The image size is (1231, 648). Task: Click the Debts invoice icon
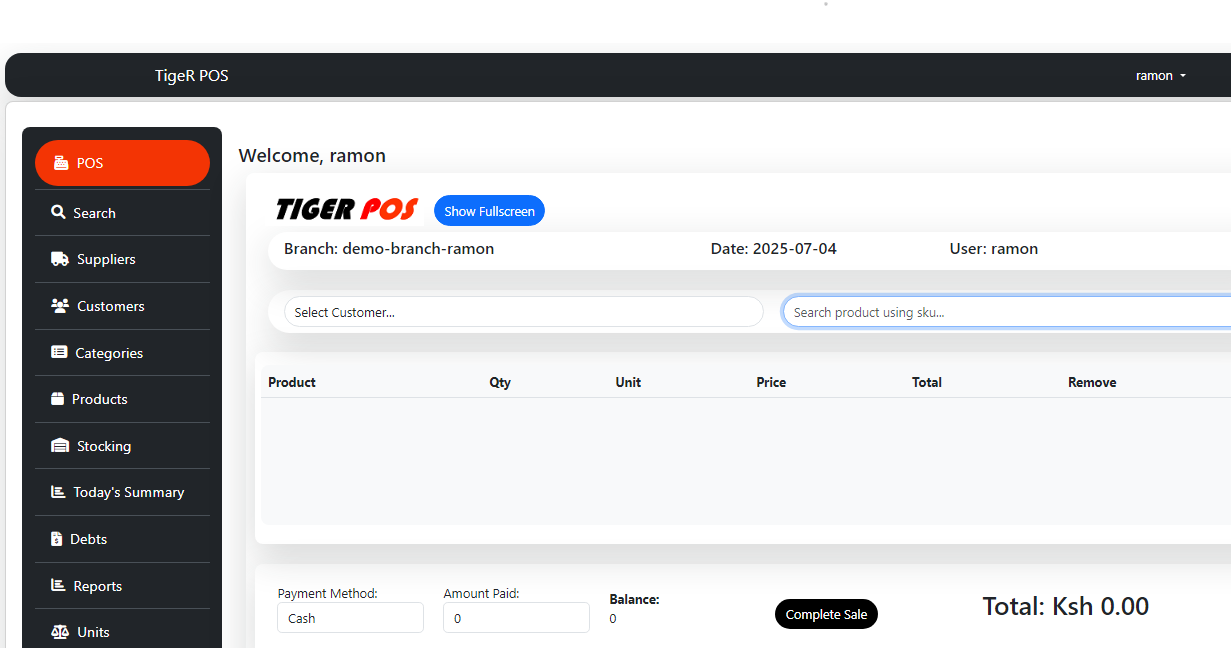[57, 539]
